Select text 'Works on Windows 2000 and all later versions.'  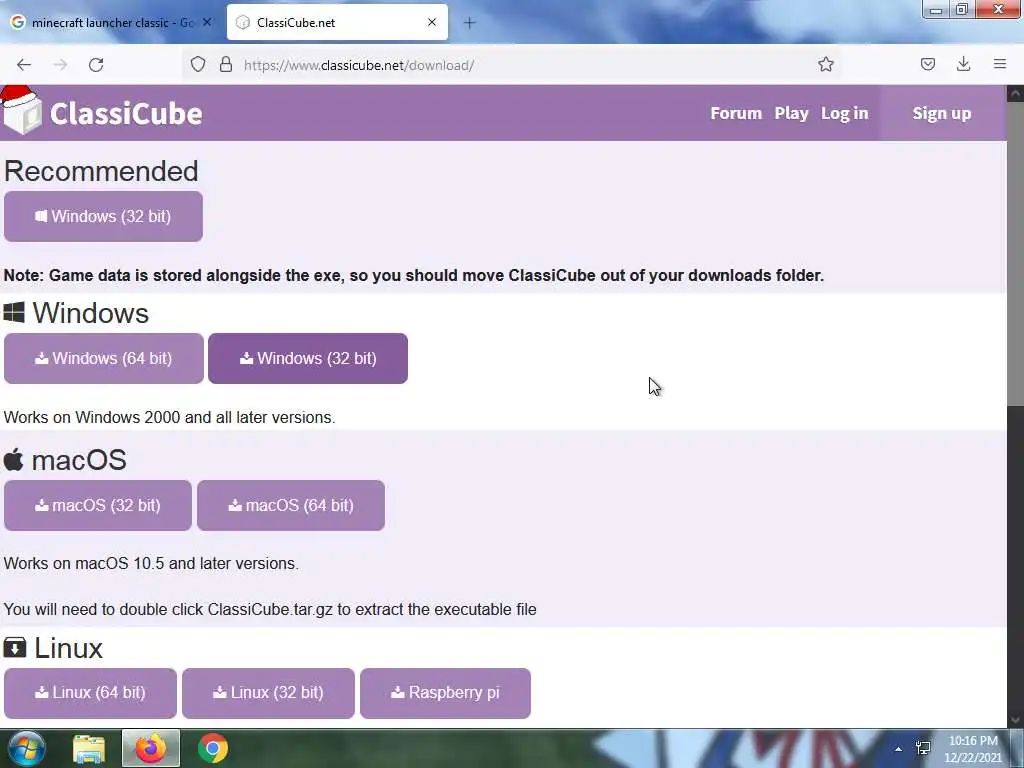169,417
